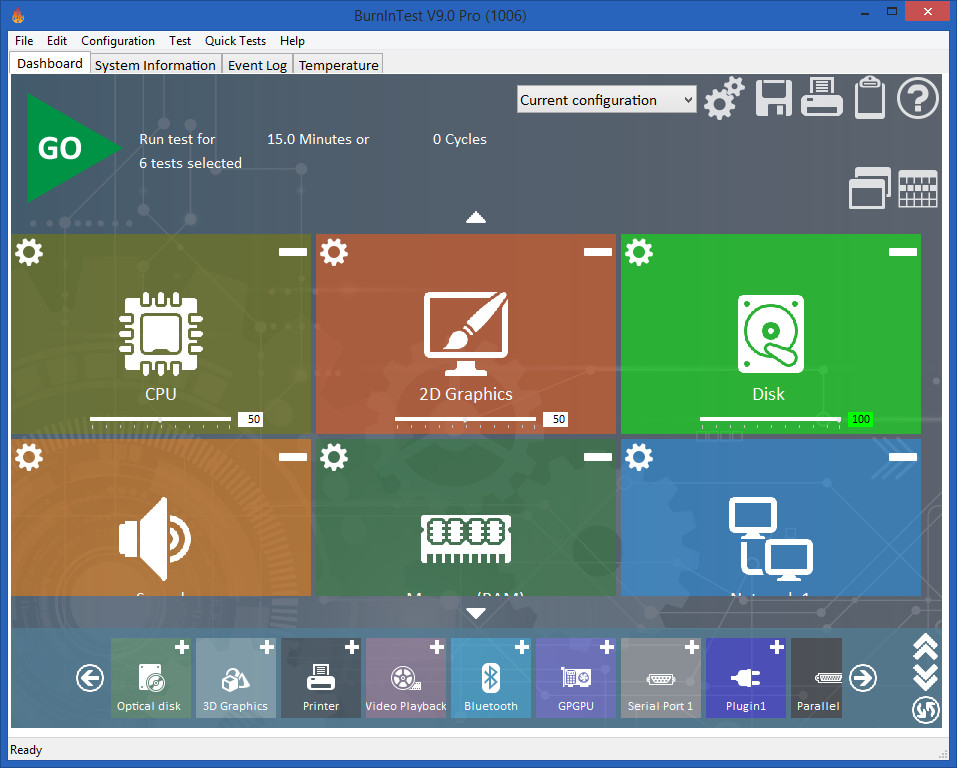This screenshot has width=957, height=768.
Task: Click the Disk duty cycle value 100
Action: 860,419
